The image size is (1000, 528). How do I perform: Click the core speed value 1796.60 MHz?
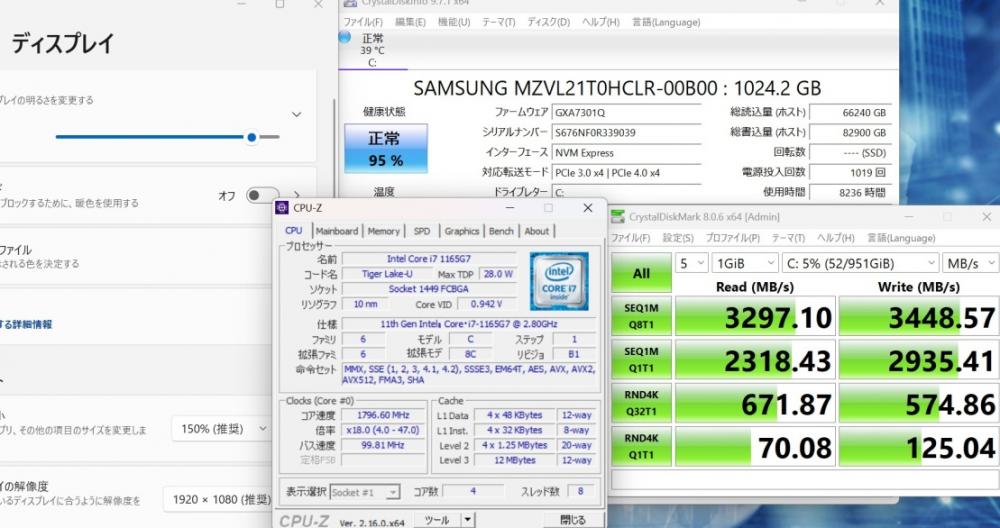383,415
